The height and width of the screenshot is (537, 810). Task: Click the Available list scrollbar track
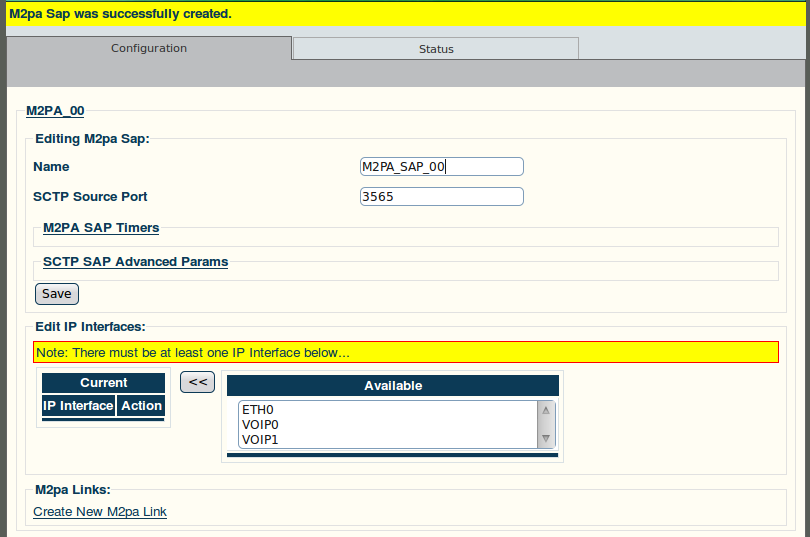click(546, 424)
